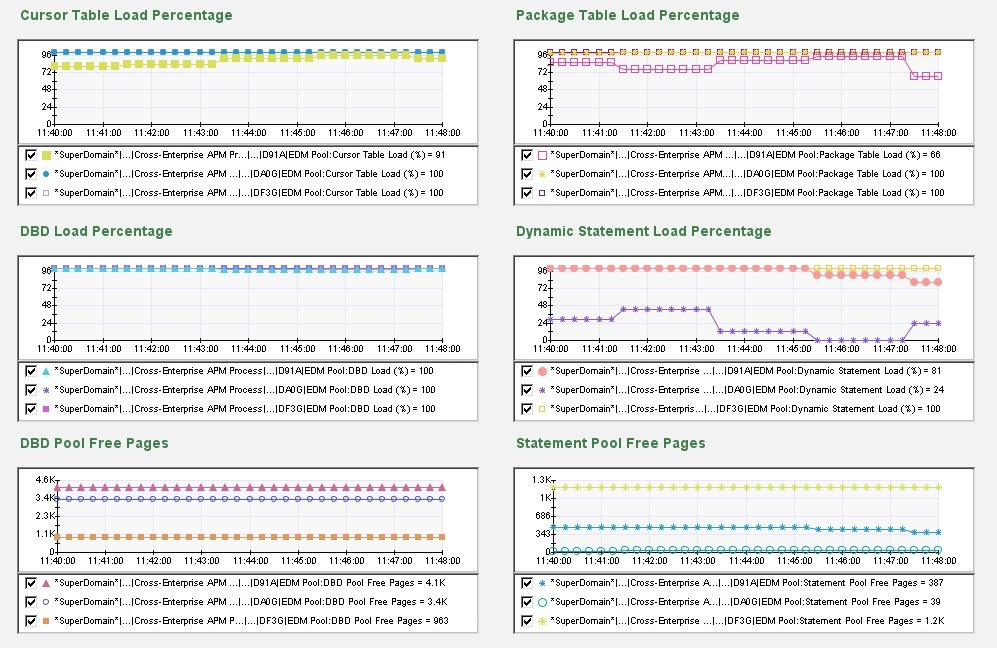Select the DBD Load Percentage heading
997x648 pixels.
point(96,231)
